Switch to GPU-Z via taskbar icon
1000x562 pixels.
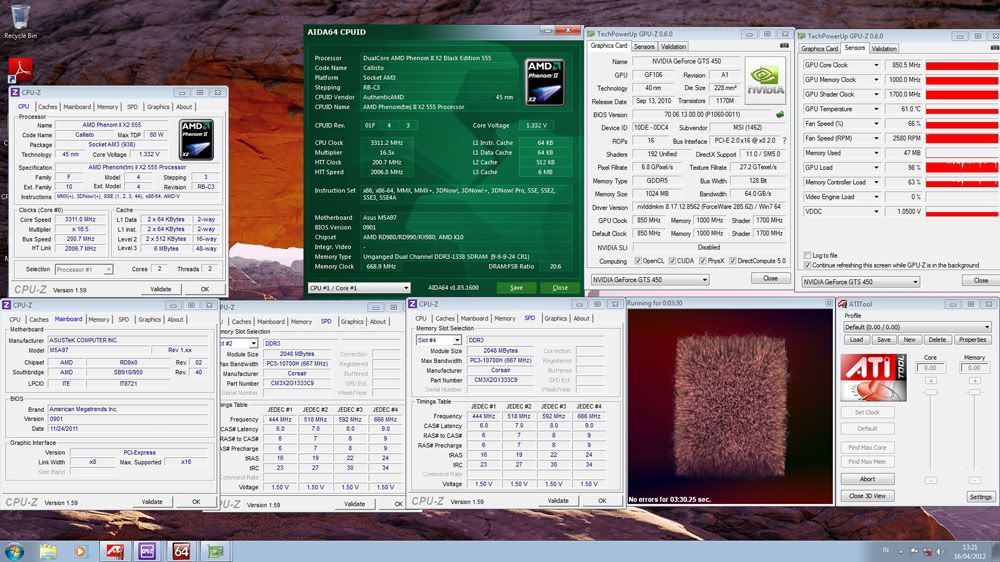pos(215,551)
